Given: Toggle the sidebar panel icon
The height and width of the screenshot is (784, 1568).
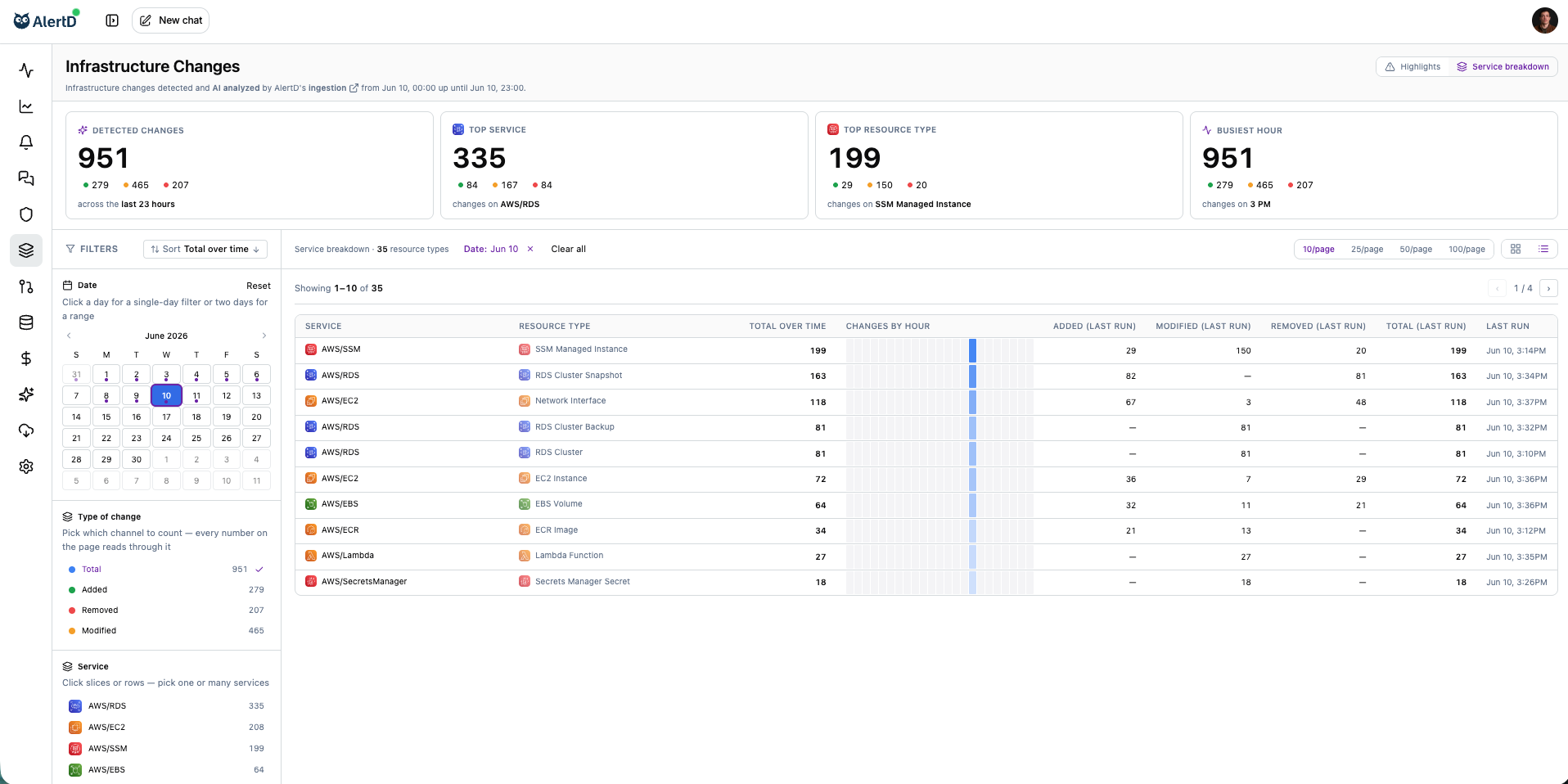Looking at the screenshot, I should click(112, 20).
